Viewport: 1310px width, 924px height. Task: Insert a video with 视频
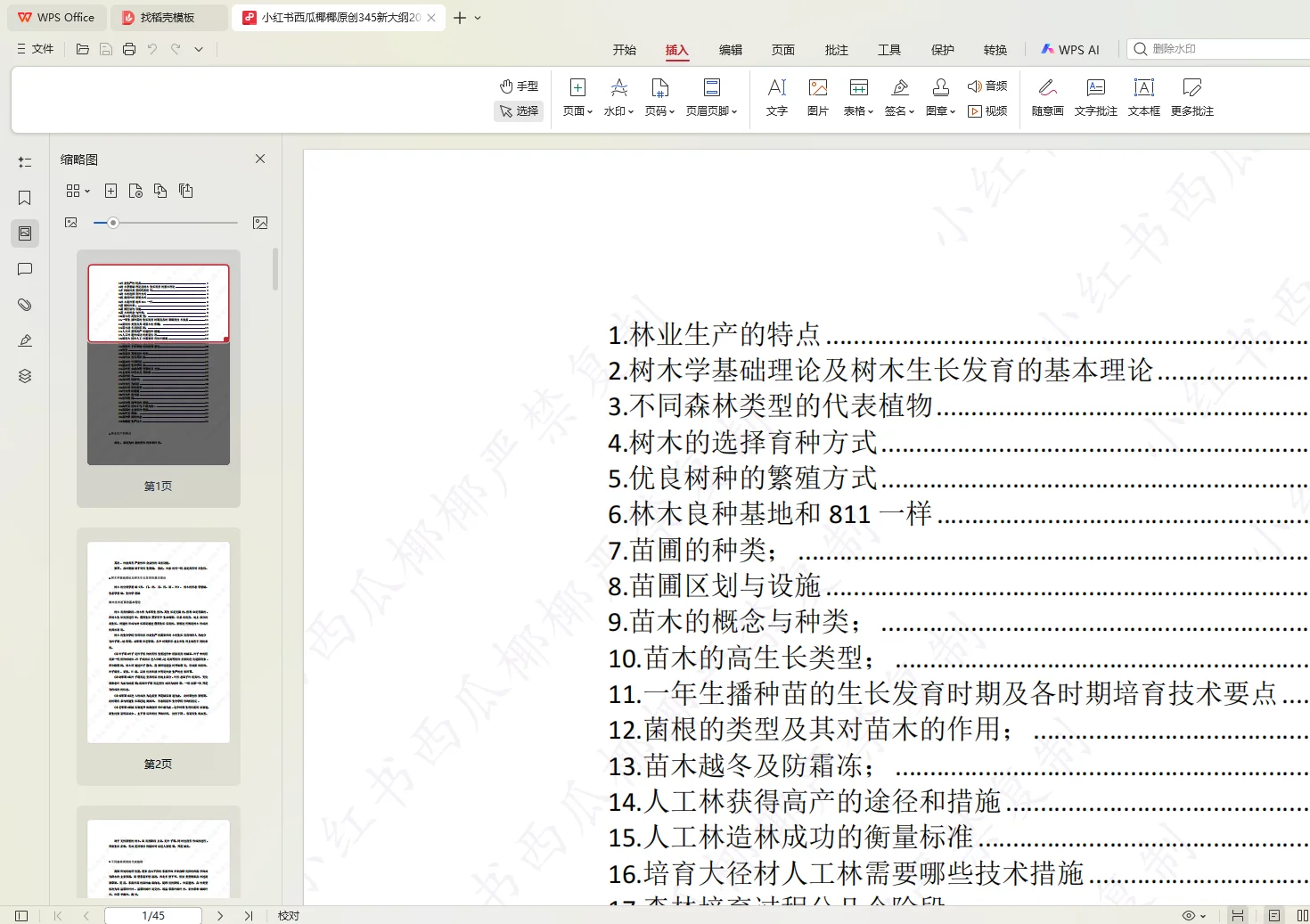click(989, 110)
